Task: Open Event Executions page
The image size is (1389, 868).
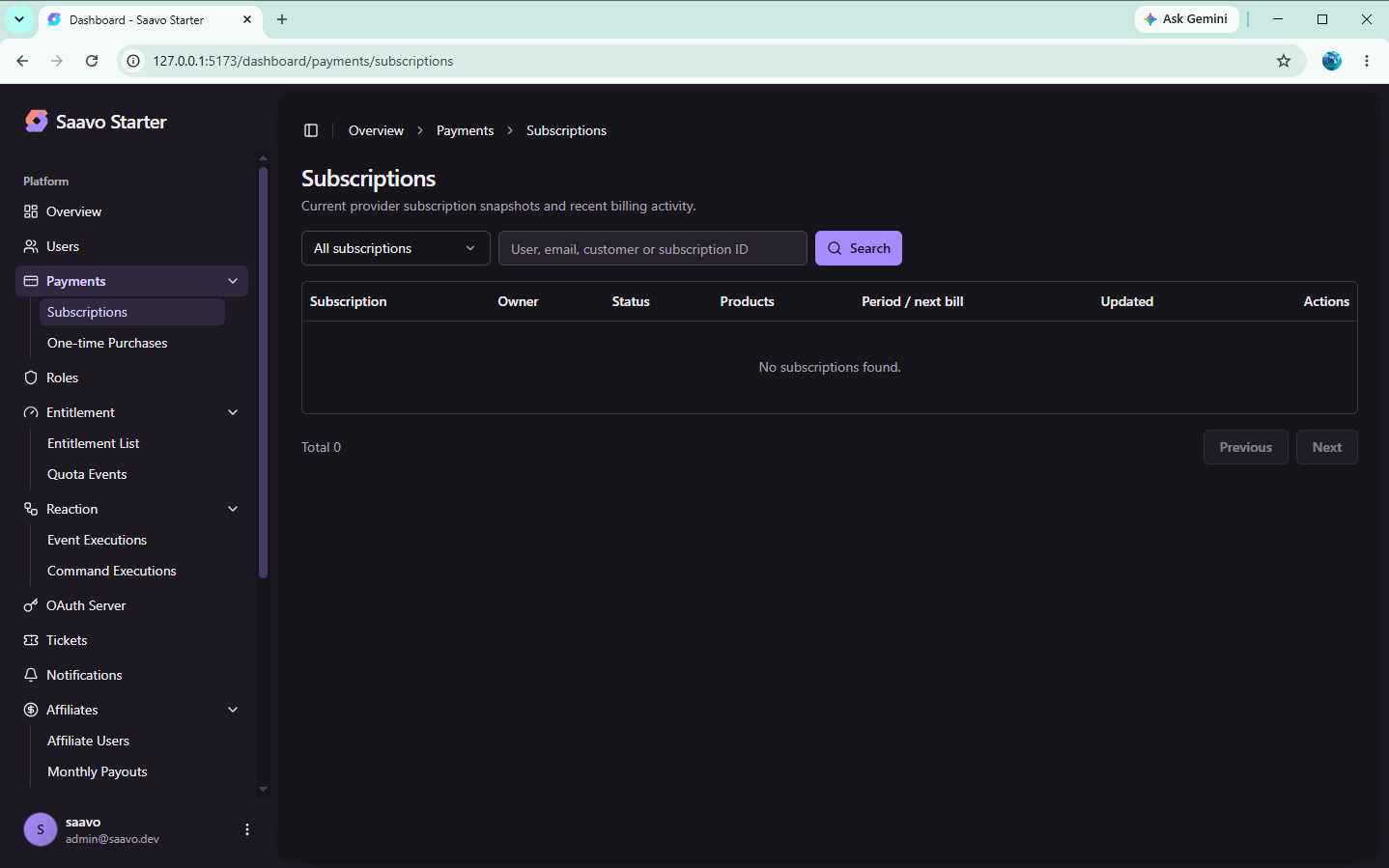Action: pos(131,540)
